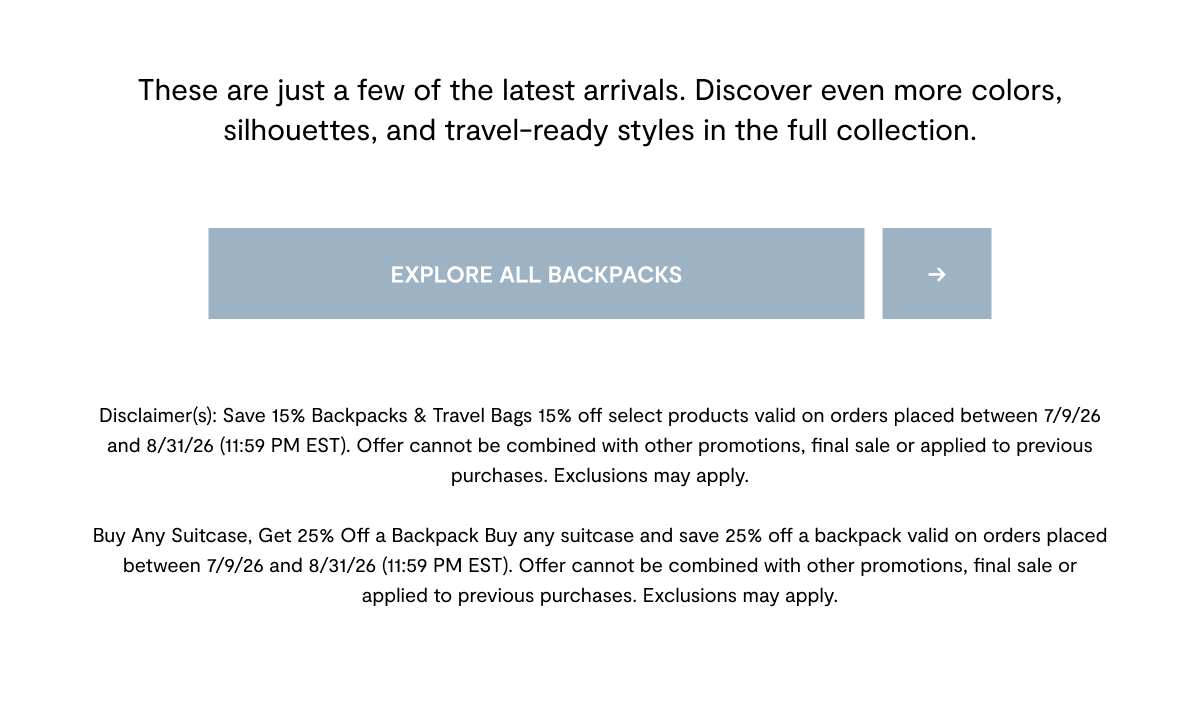Select the 'These are just a few' sentence
This screenshot has height=720, width=1200.
(x=412, y=90)
